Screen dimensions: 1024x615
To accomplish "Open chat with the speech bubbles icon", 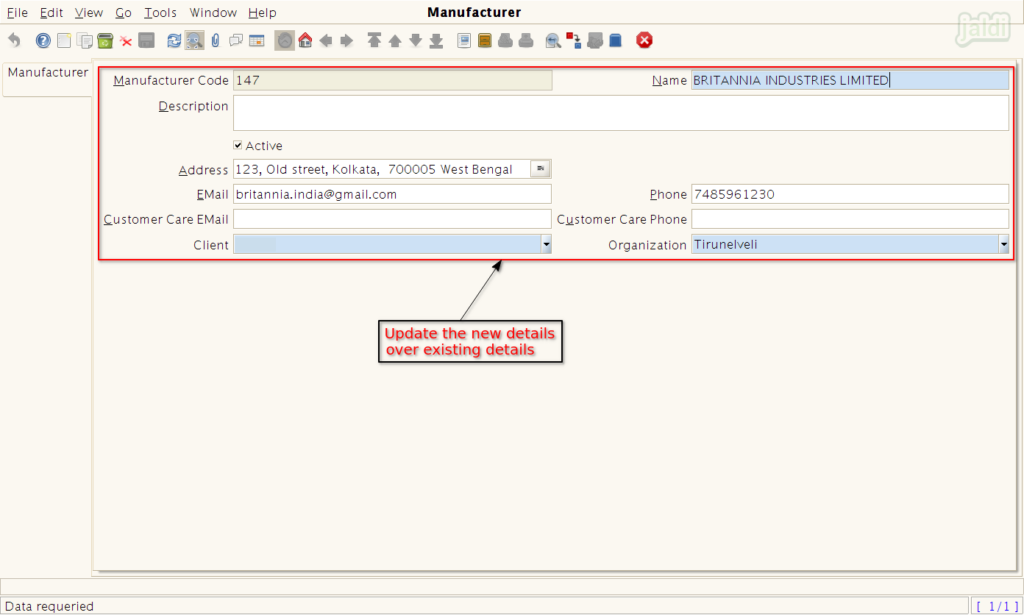I will coord(236,40).
